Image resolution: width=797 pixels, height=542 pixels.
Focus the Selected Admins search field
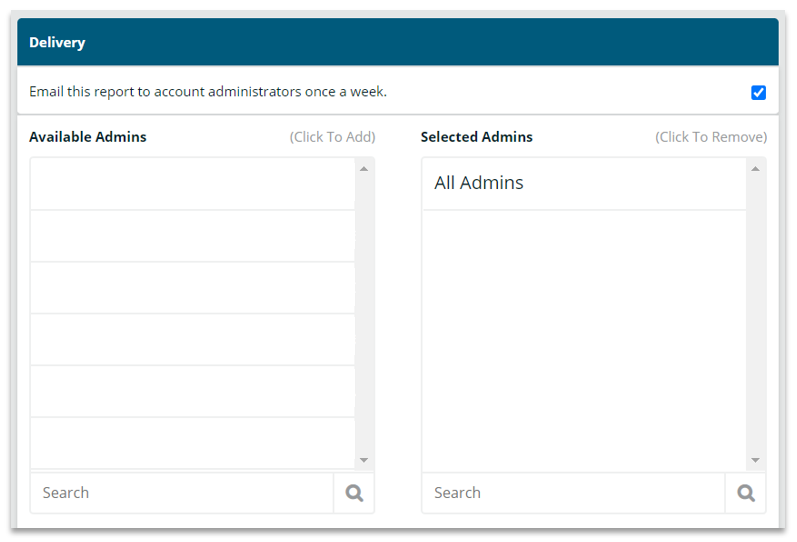(573, 493)
